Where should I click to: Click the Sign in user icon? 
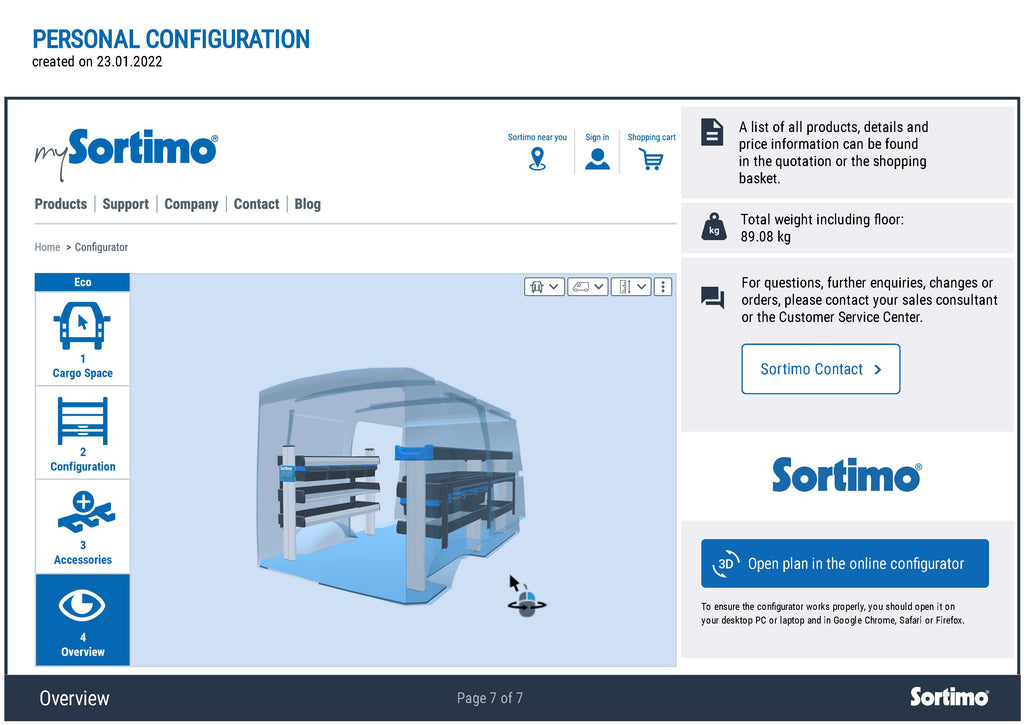[x=597, y=159]
